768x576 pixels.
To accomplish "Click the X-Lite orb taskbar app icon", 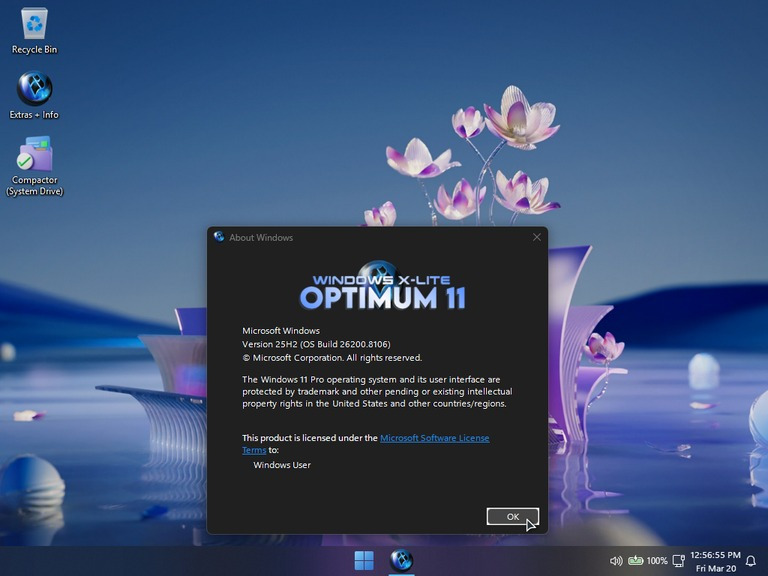I will coord(401,560).
